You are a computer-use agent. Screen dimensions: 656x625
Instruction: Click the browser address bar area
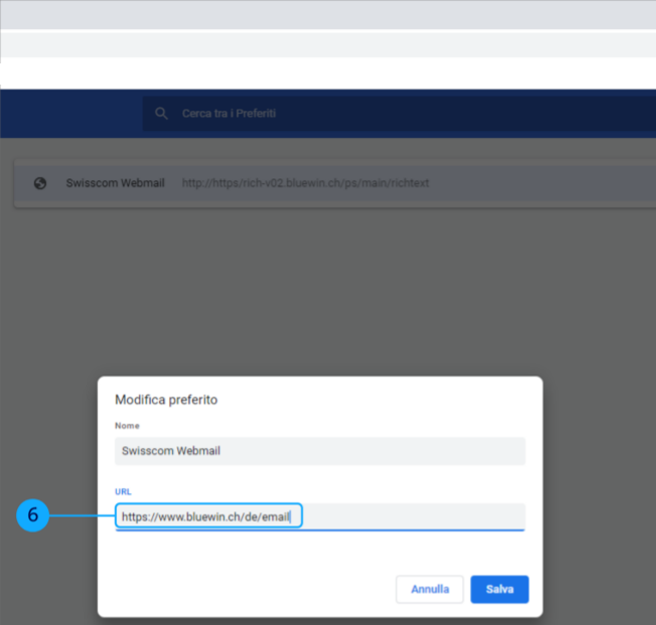click(328, 45)
